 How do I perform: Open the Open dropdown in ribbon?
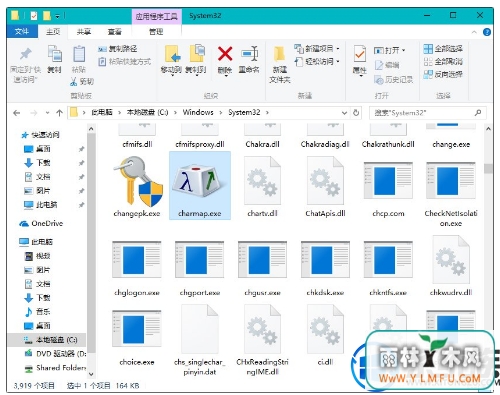click(x=389, y=50)
